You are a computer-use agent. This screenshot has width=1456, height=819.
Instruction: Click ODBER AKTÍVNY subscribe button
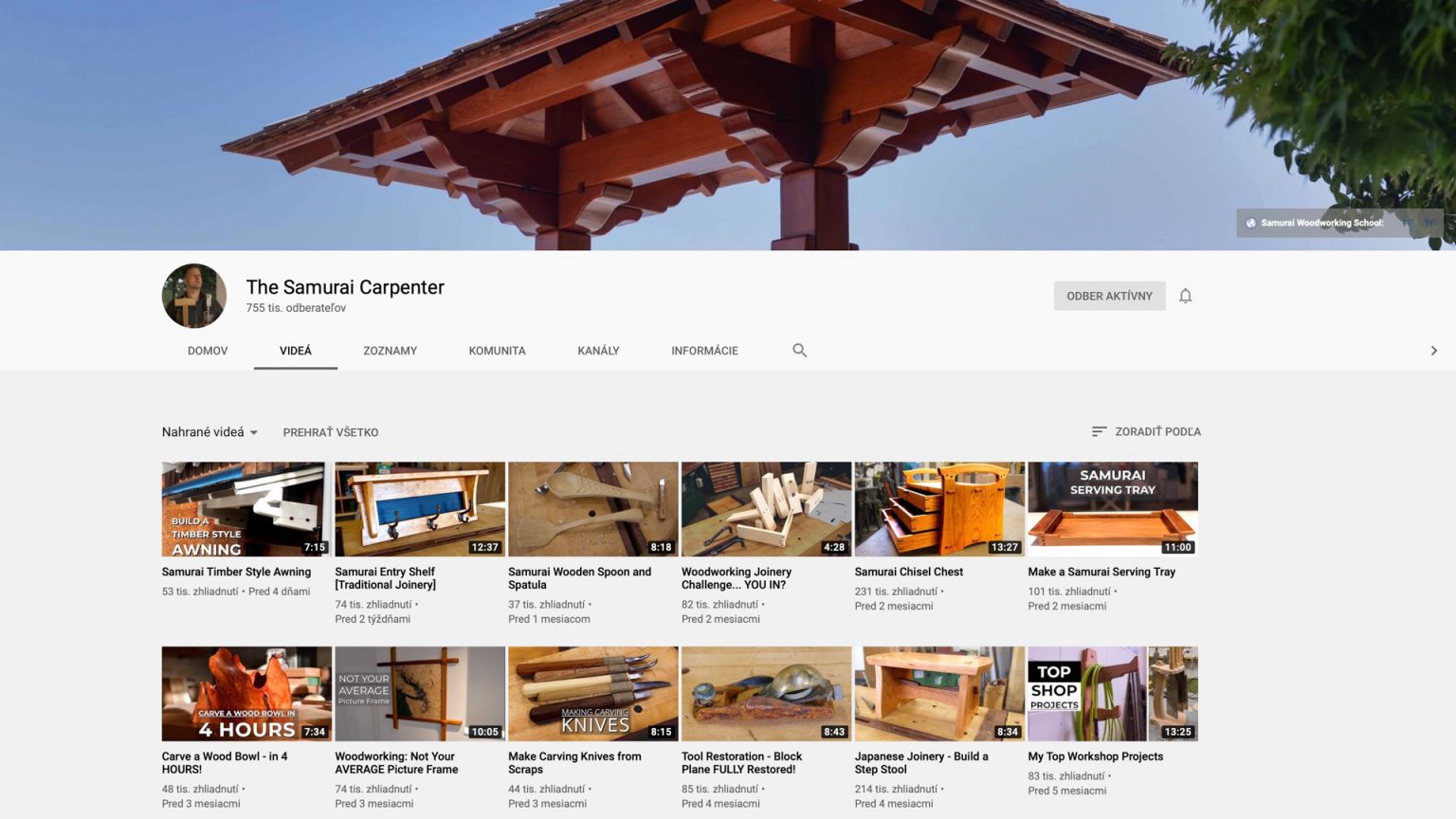pos(1109,296)
